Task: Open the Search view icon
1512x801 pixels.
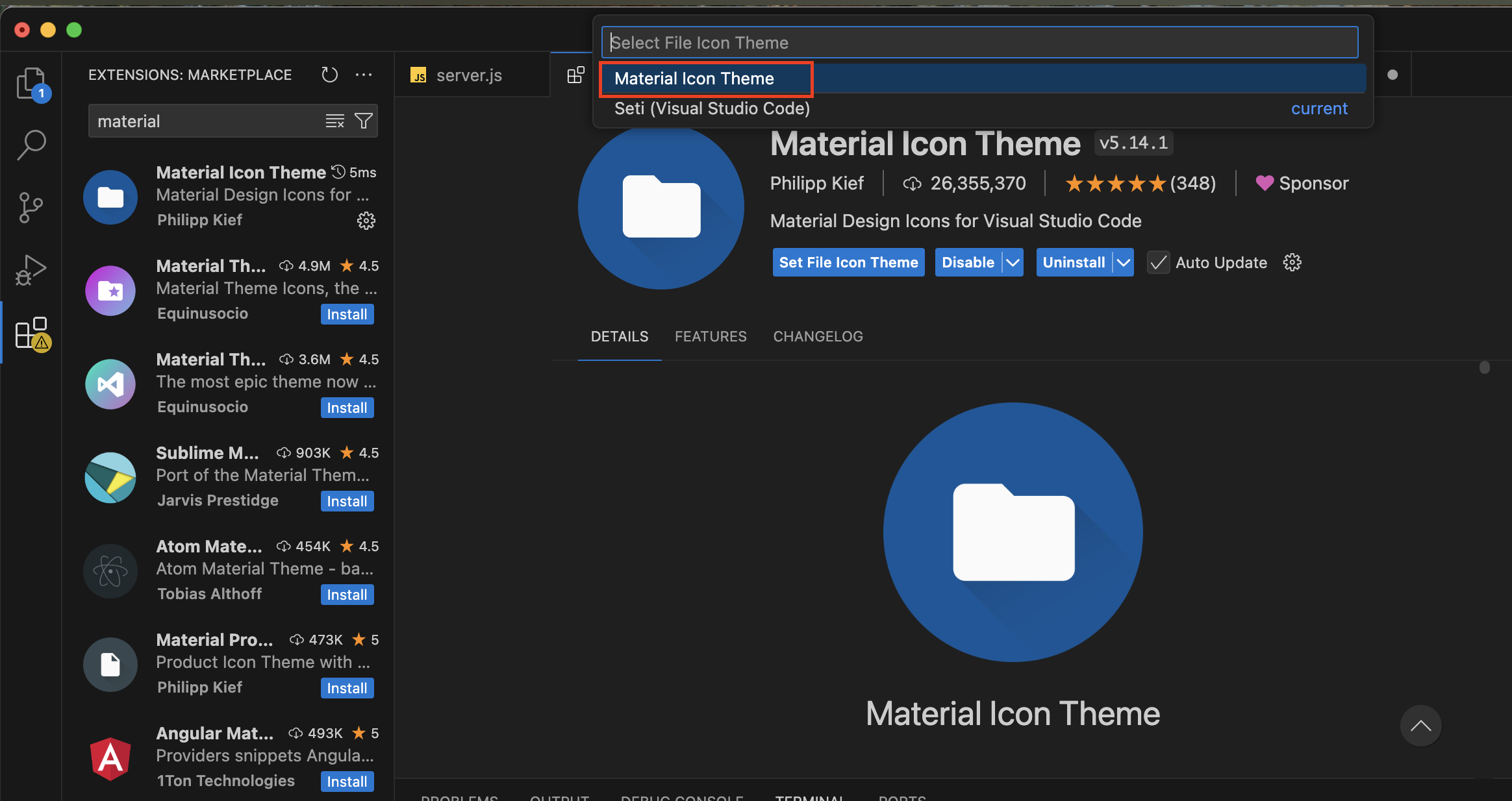Action: 31,145
